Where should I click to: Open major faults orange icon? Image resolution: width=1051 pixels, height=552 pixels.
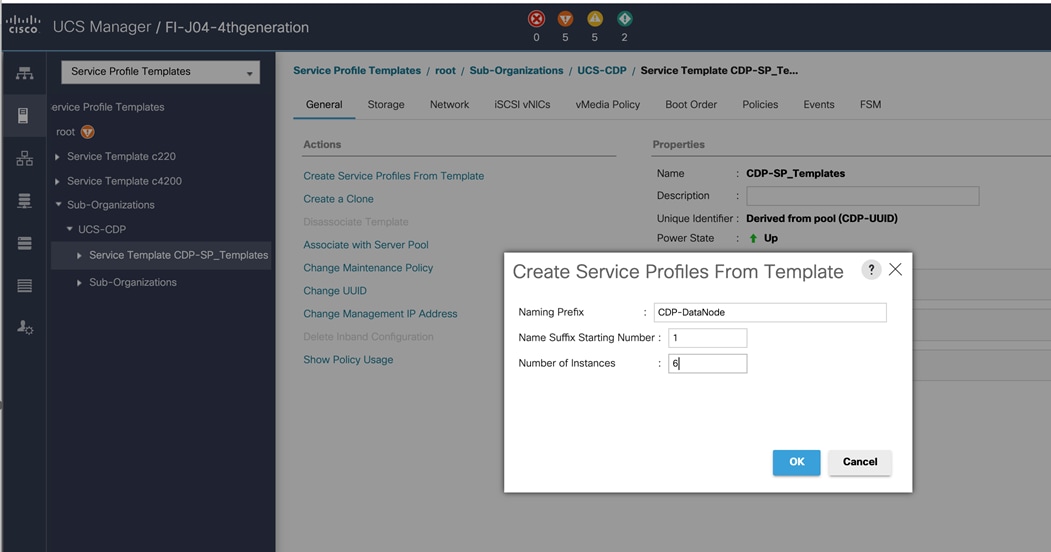click(566, 19)
